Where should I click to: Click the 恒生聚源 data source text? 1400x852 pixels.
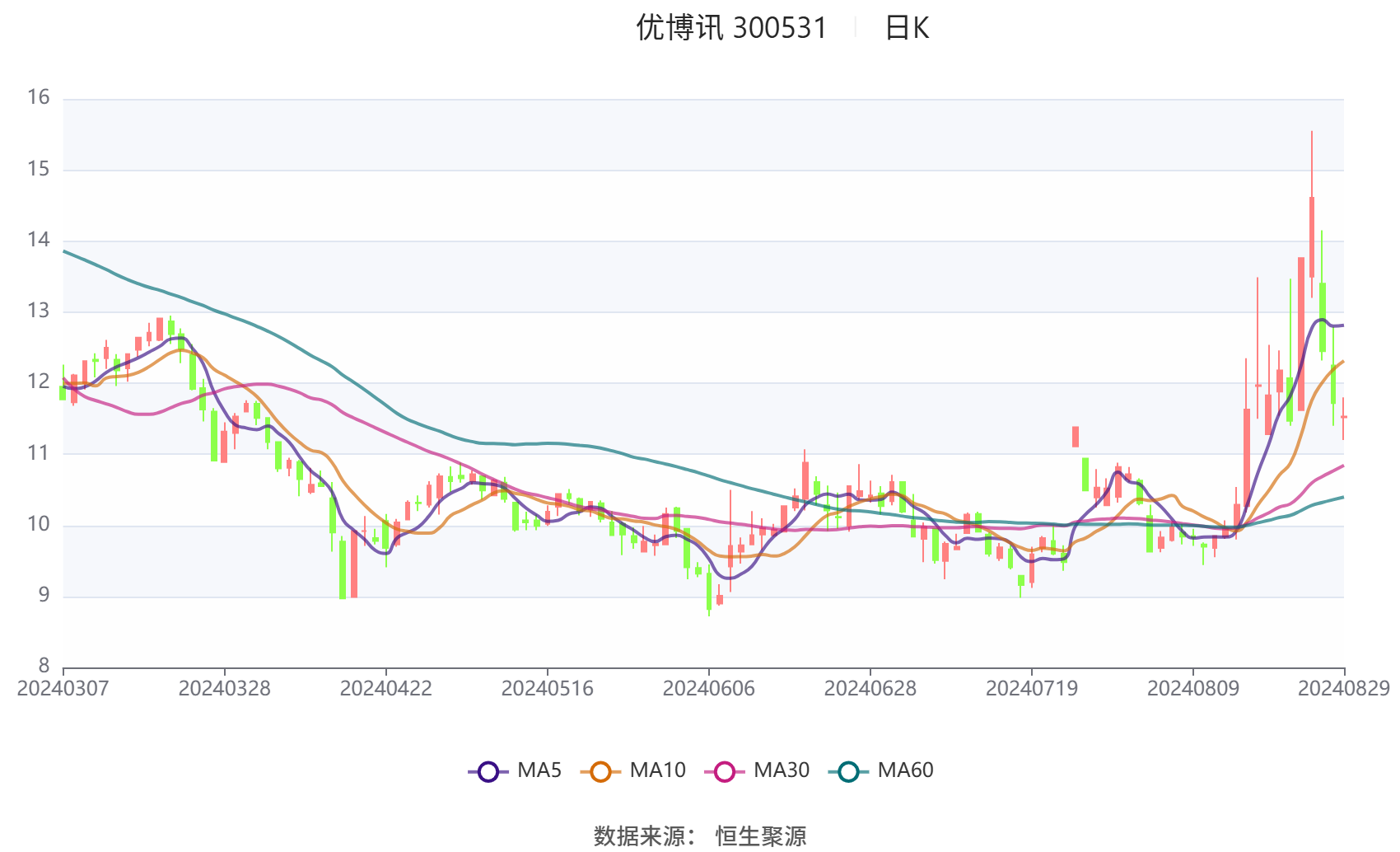[x=761, y=836]
